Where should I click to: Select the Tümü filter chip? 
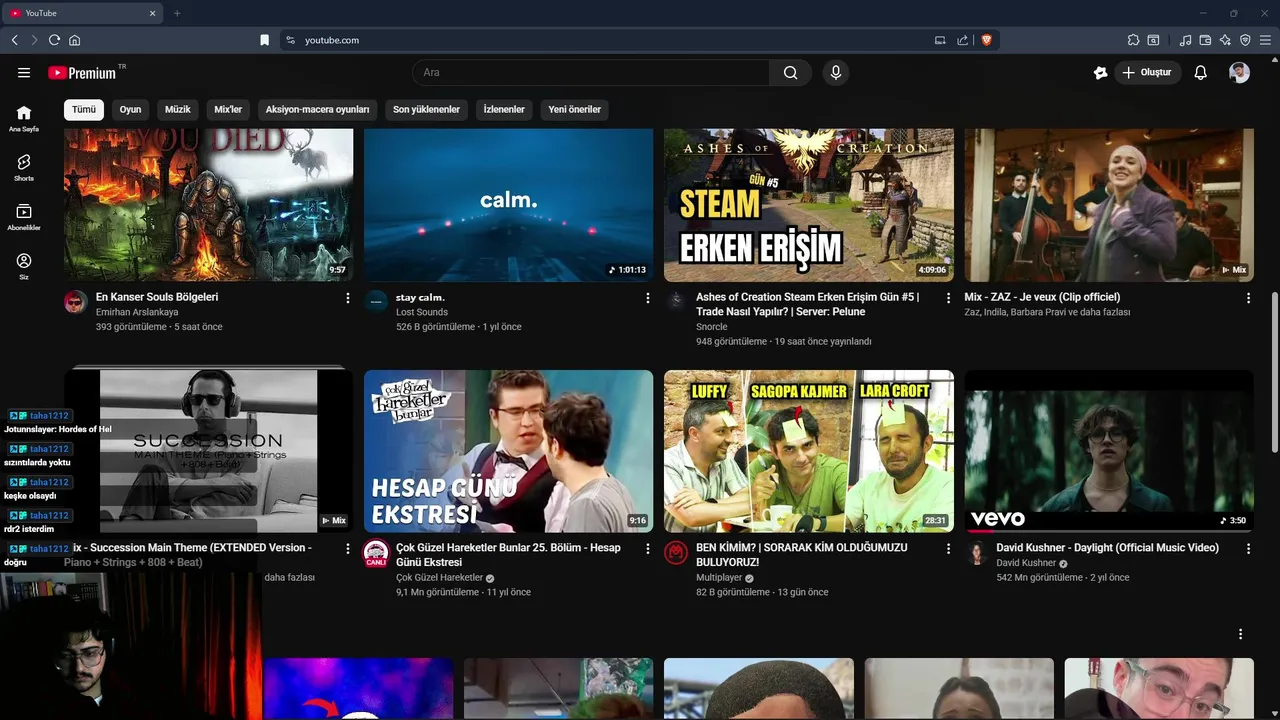[x=84, y=109]
